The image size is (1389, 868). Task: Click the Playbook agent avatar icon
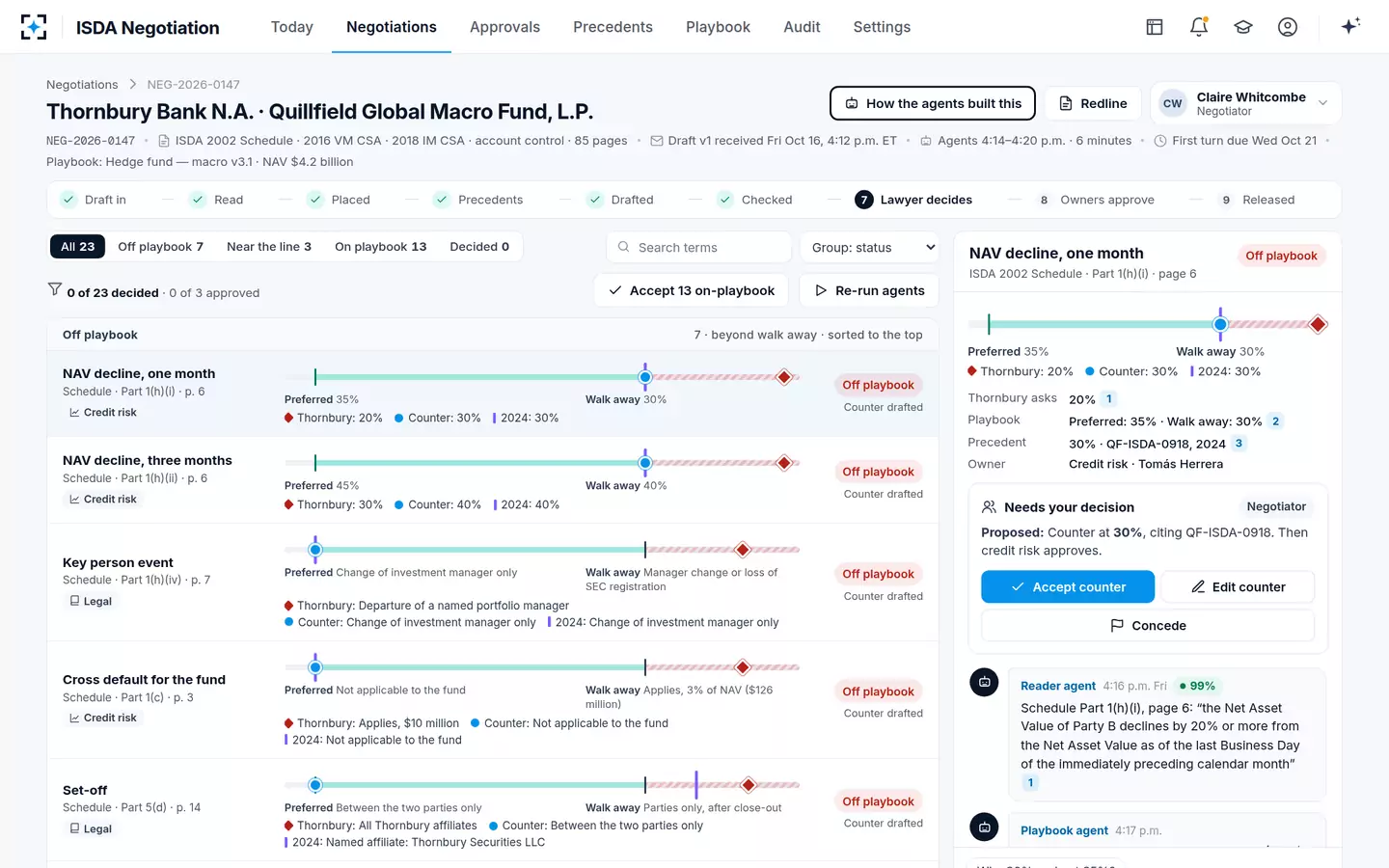point(984,827)
